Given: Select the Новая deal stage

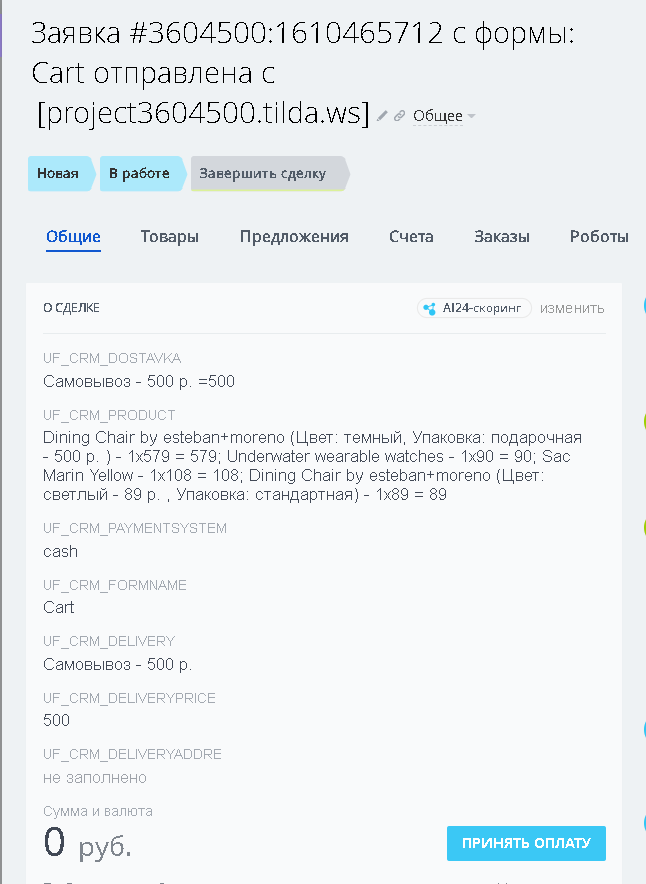Looking at the screenshot, I should tap(60, 174).
